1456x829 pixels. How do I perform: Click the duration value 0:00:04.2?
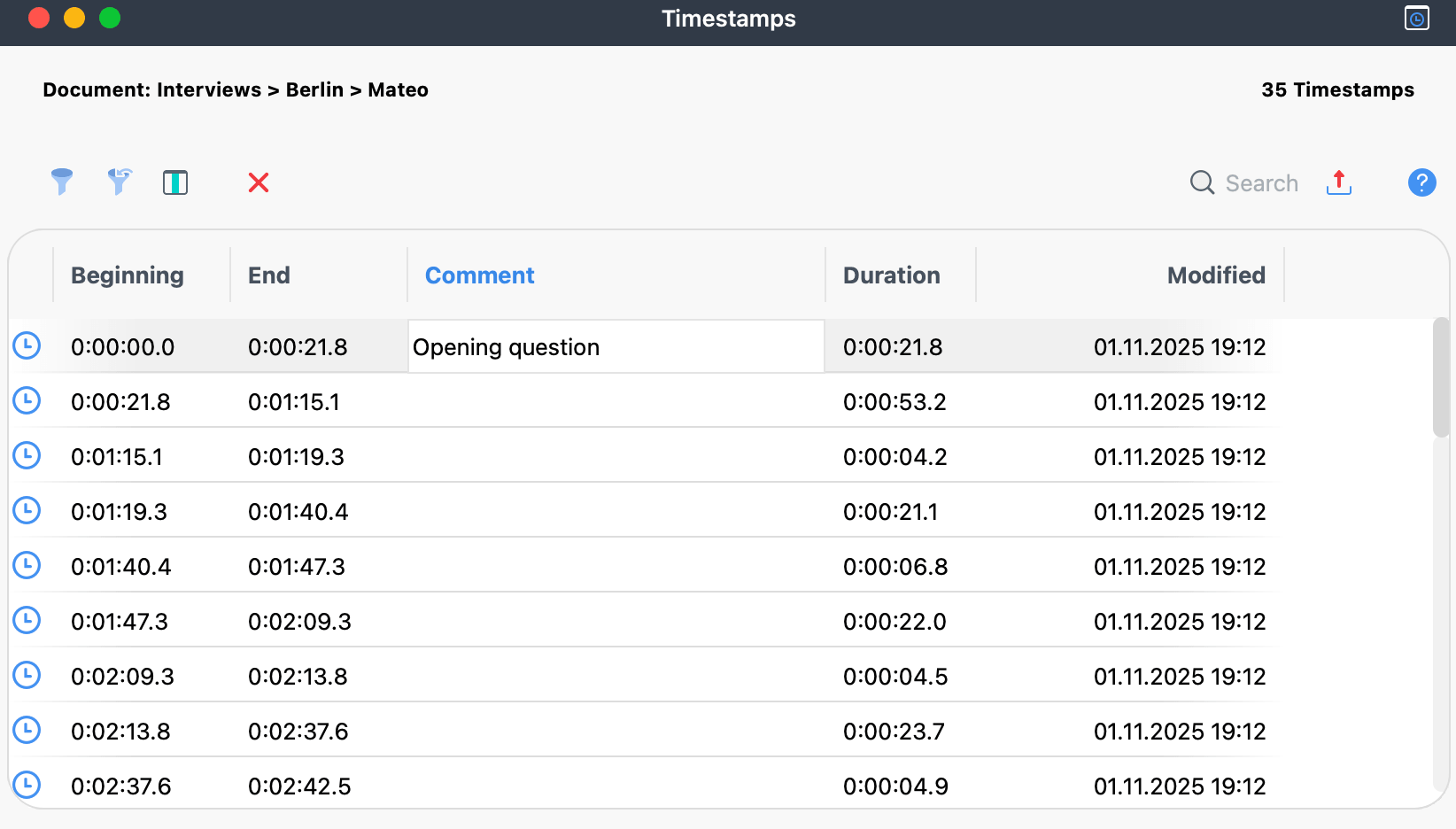895,457
